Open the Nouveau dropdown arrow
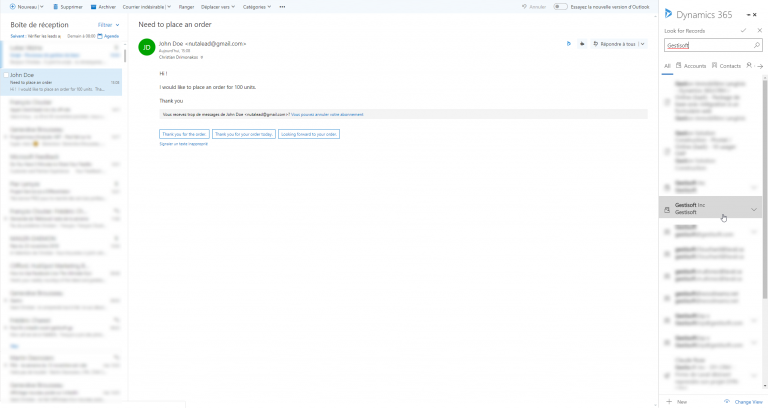This screenshot has height=408, width=768. coord(42,7)
